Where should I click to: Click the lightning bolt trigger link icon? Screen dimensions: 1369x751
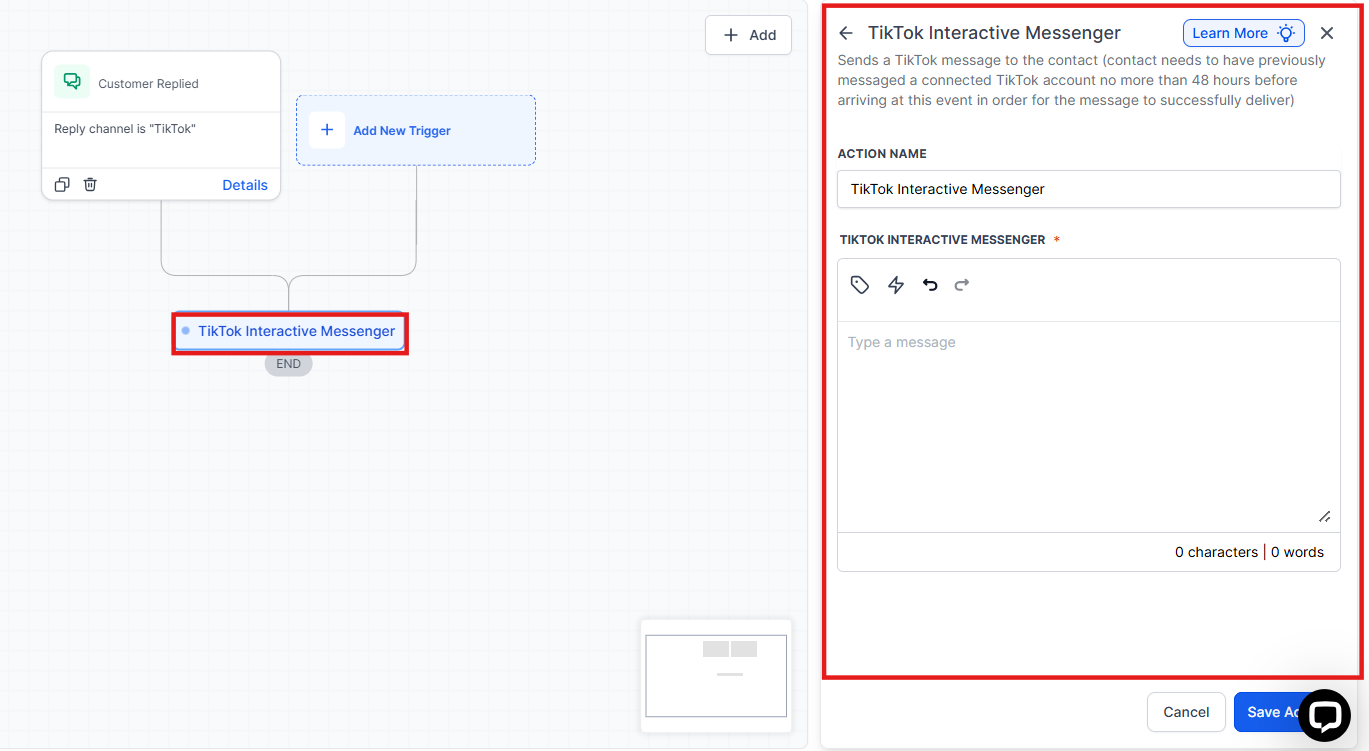pos(896,285)
